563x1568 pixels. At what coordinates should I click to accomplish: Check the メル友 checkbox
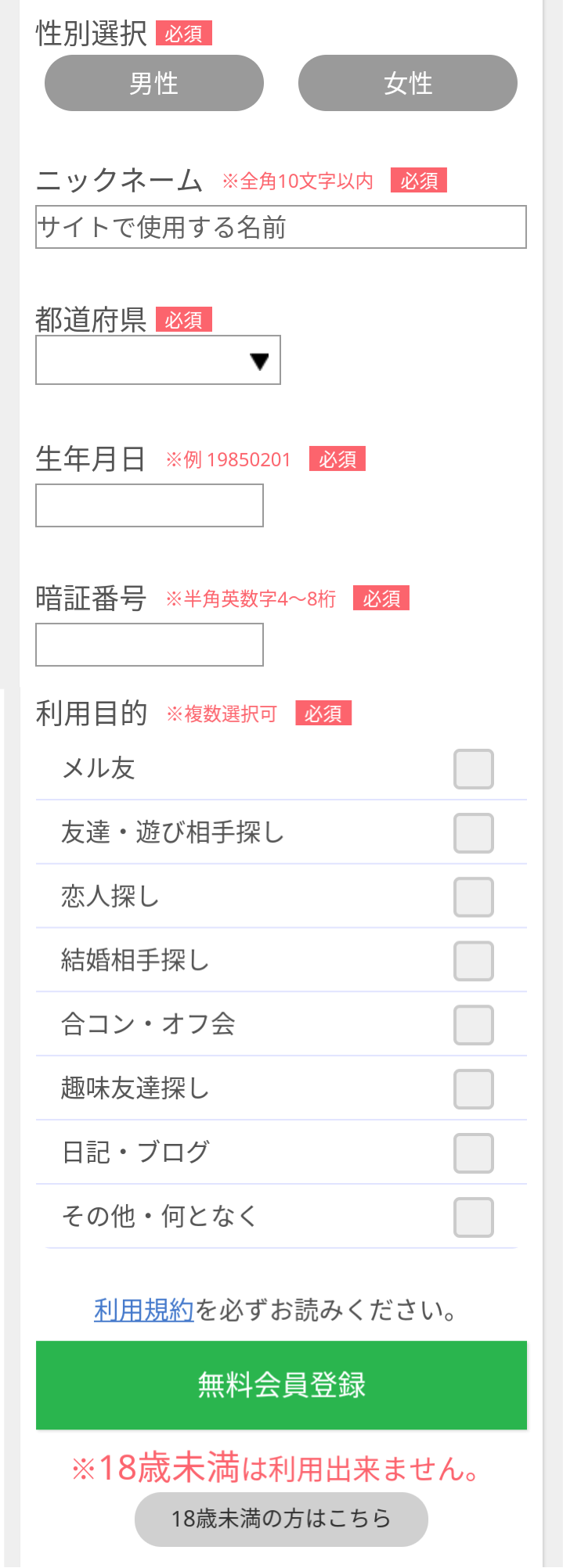(x=473, y=768)
